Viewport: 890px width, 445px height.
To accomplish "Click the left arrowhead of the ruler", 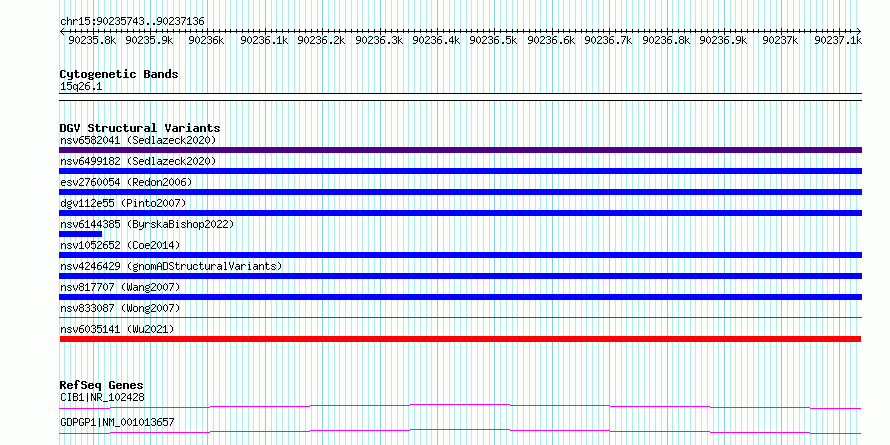I will (62, 31).
